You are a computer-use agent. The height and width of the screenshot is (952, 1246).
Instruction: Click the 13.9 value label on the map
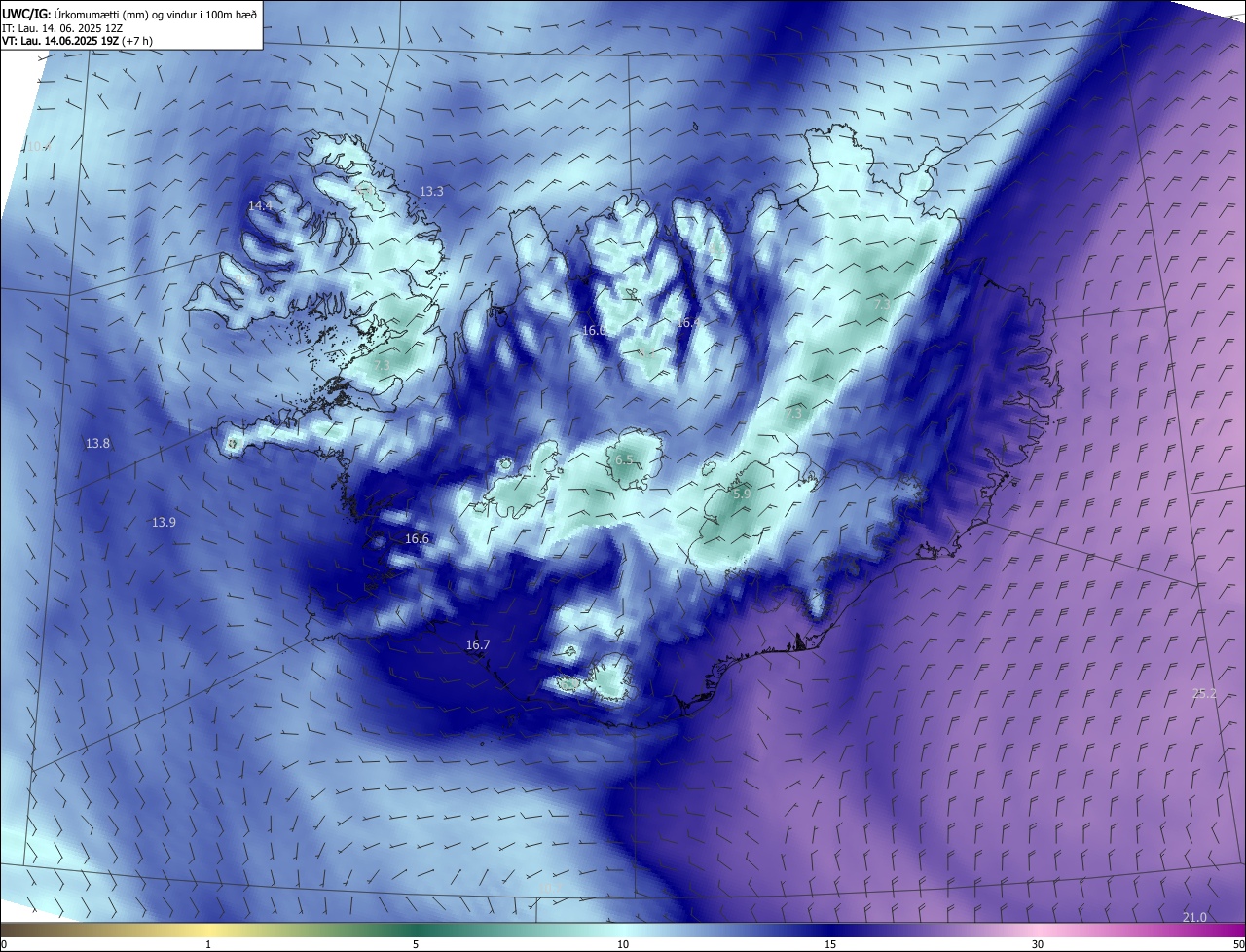(x=164, y=523)
